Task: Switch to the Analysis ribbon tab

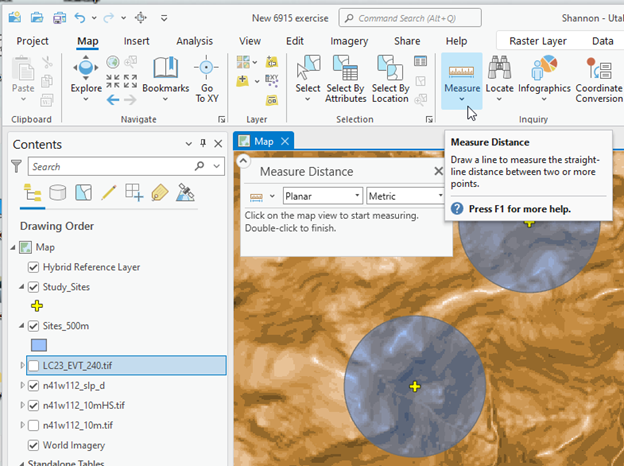Action: [194, 41]
